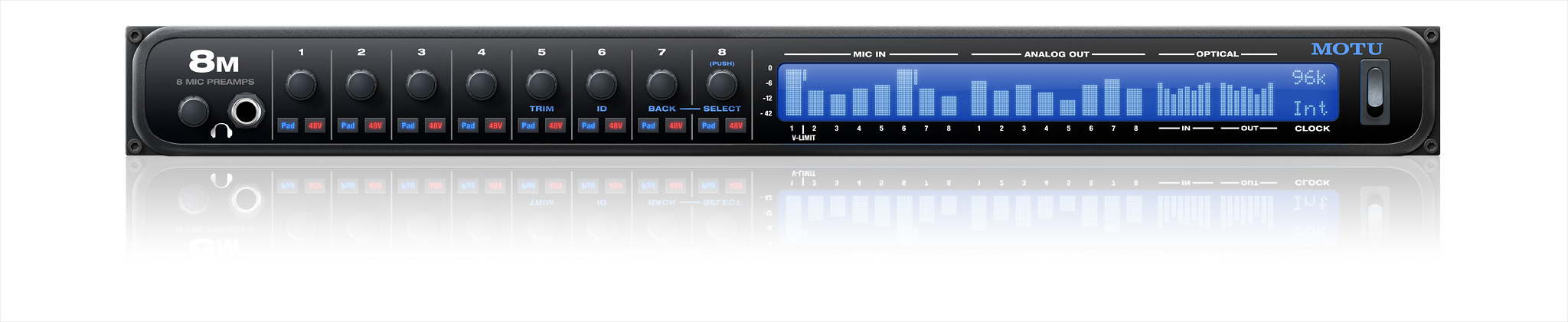This screenshot has height=322, width=1568.
Task: Click the TRIM knob on channel 5
Action: [541, 85]
